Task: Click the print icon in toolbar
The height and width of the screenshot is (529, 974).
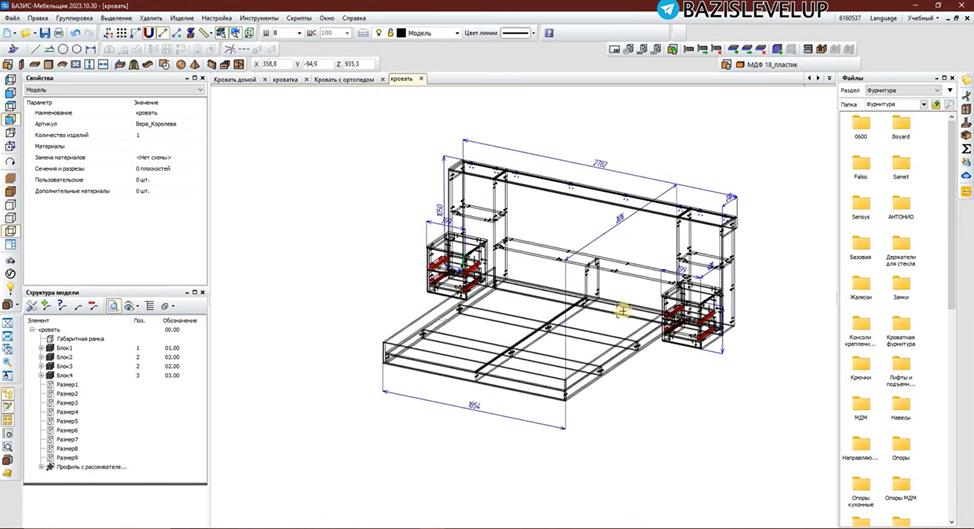Action: point(59,33)
